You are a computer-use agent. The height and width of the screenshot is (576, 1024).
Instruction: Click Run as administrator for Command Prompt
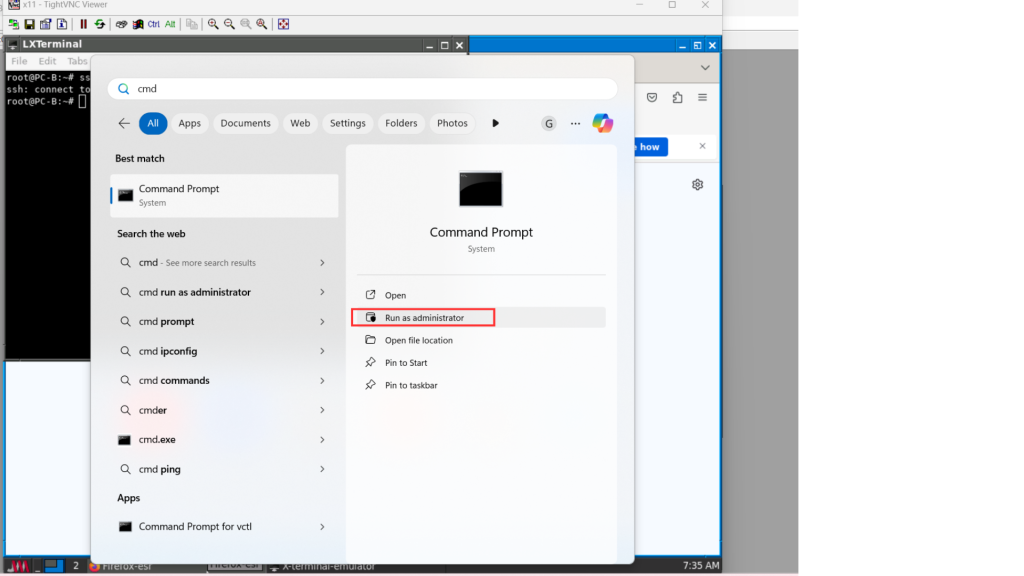(424, 318)
